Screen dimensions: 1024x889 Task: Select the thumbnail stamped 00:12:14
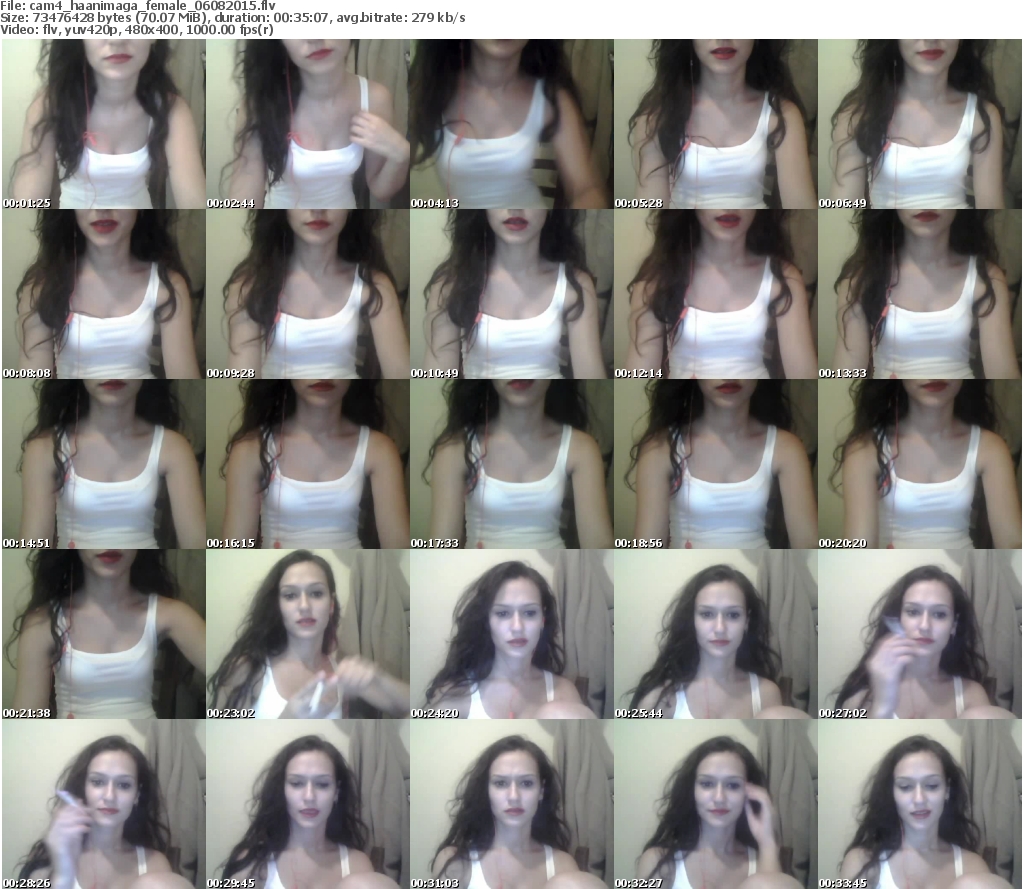pos(716,294)
